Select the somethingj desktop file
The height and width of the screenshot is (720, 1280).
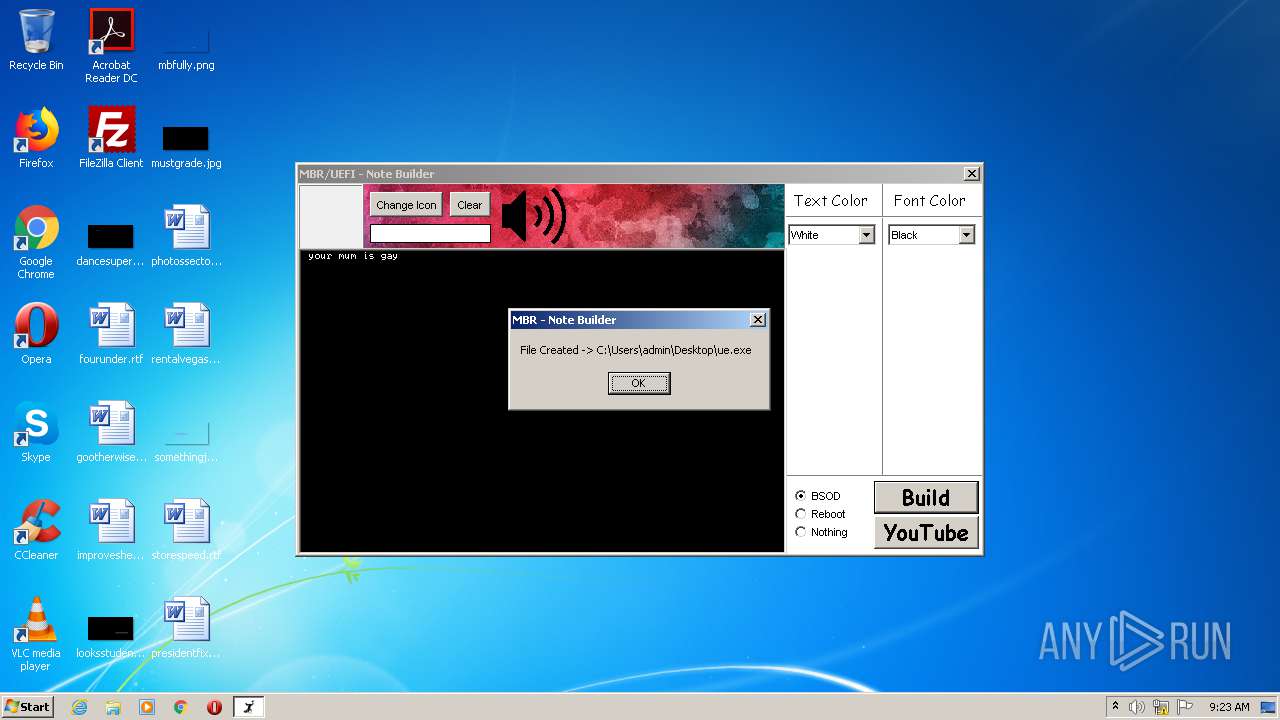(186, 440)
